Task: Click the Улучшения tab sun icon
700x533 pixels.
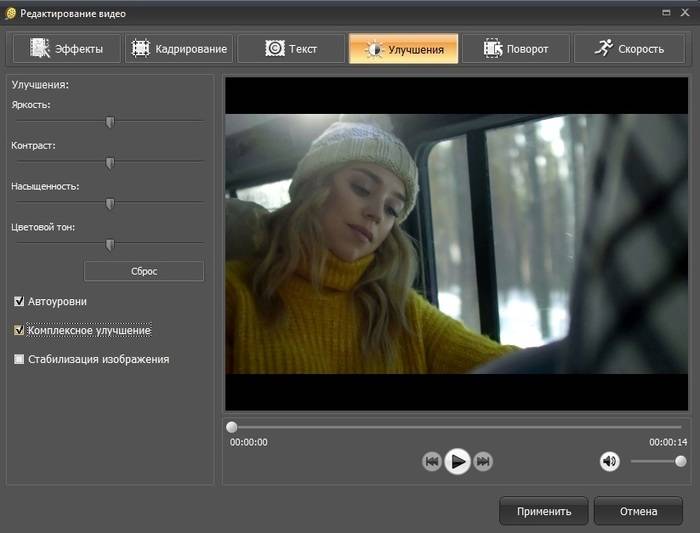Action: 374,49
